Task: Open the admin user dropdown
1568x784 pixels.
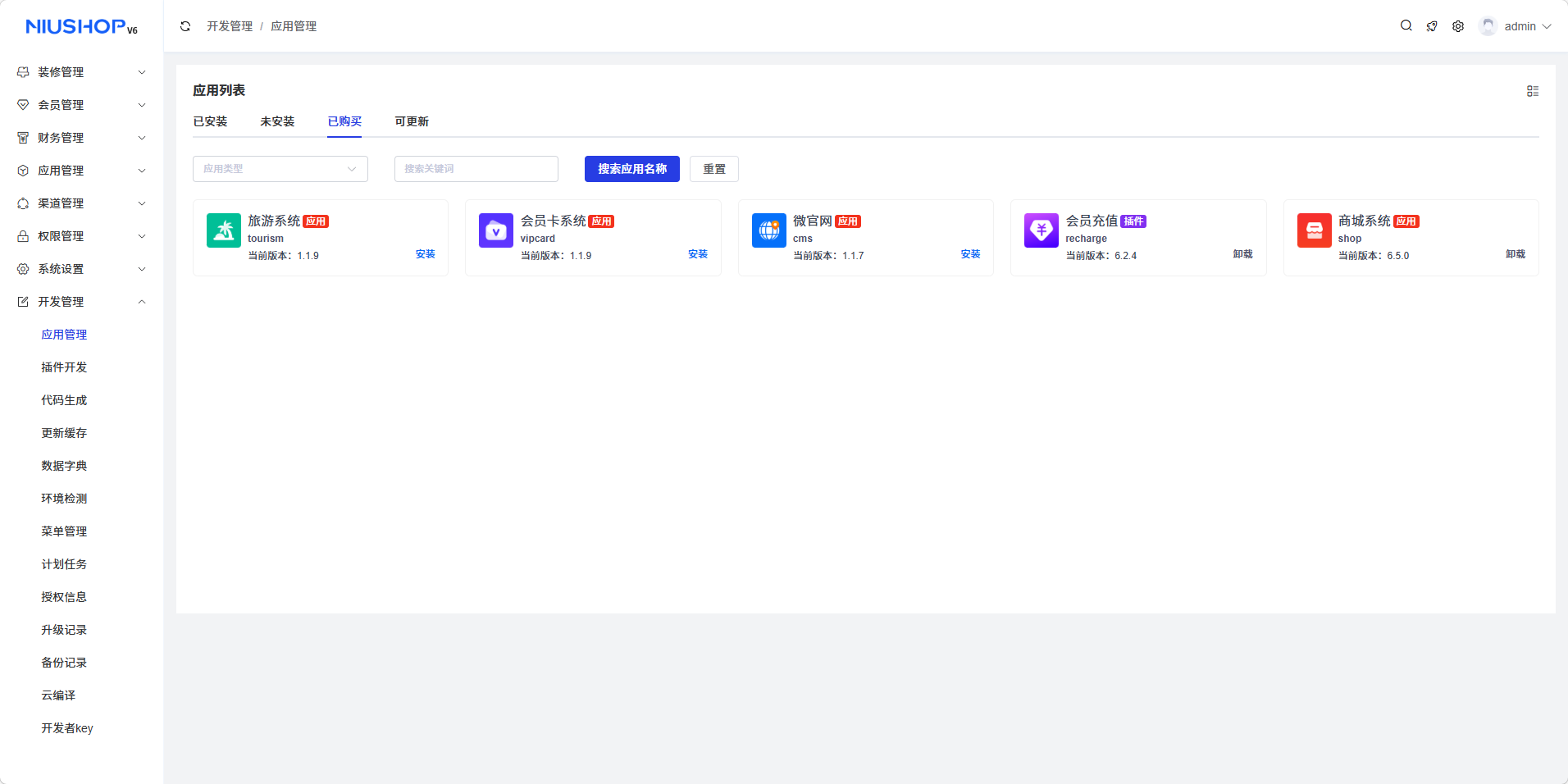Action: pos(1516,26)
